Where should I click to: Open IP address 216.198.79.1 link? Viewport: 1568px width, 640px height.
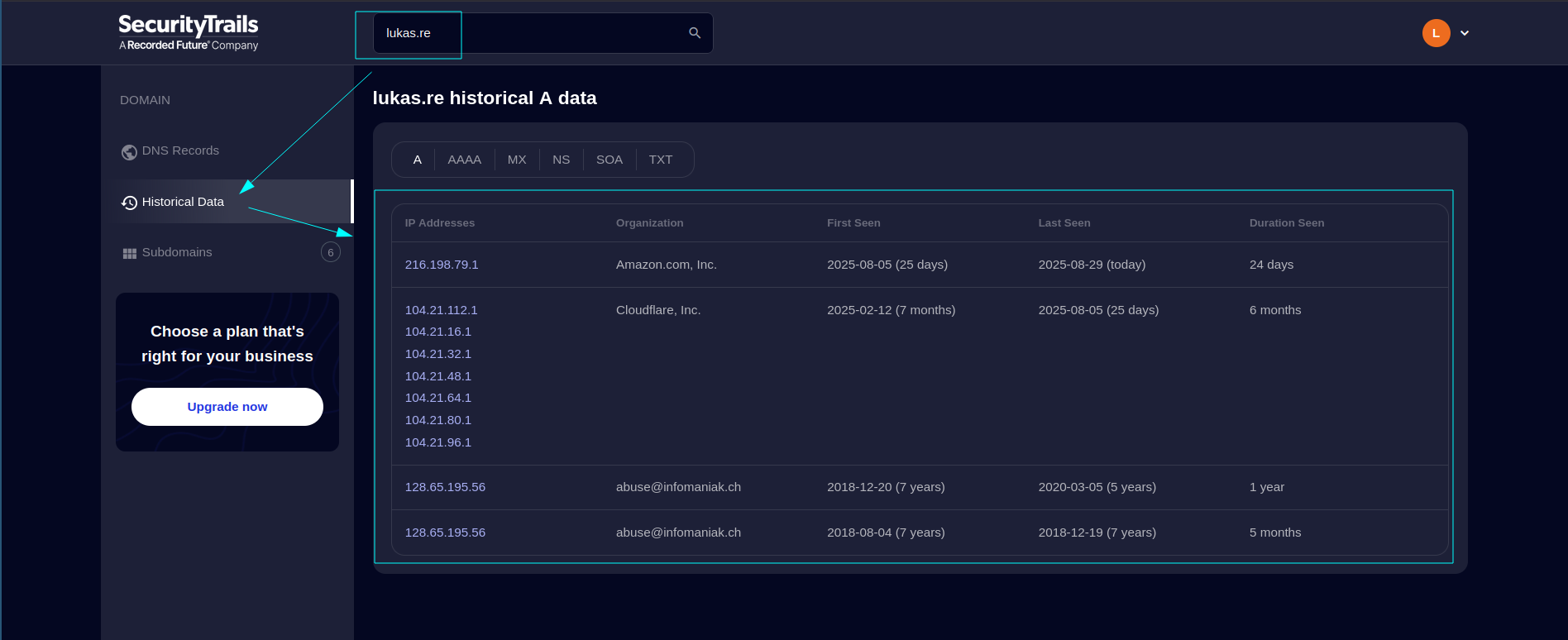coord(442,265)
